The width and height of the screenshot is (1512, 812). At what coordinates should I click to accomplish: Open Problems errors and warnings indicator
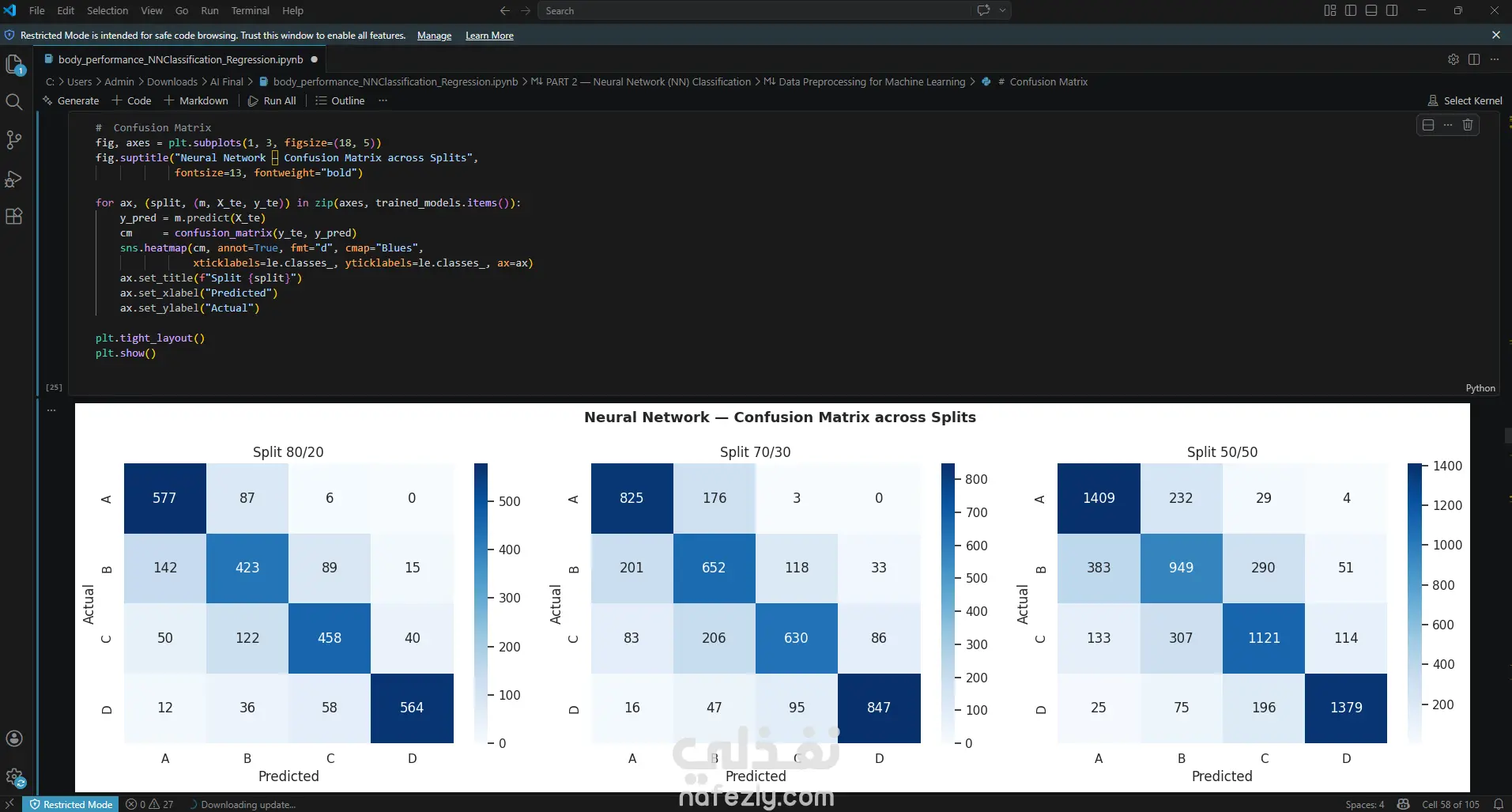[x=149, y=804]
